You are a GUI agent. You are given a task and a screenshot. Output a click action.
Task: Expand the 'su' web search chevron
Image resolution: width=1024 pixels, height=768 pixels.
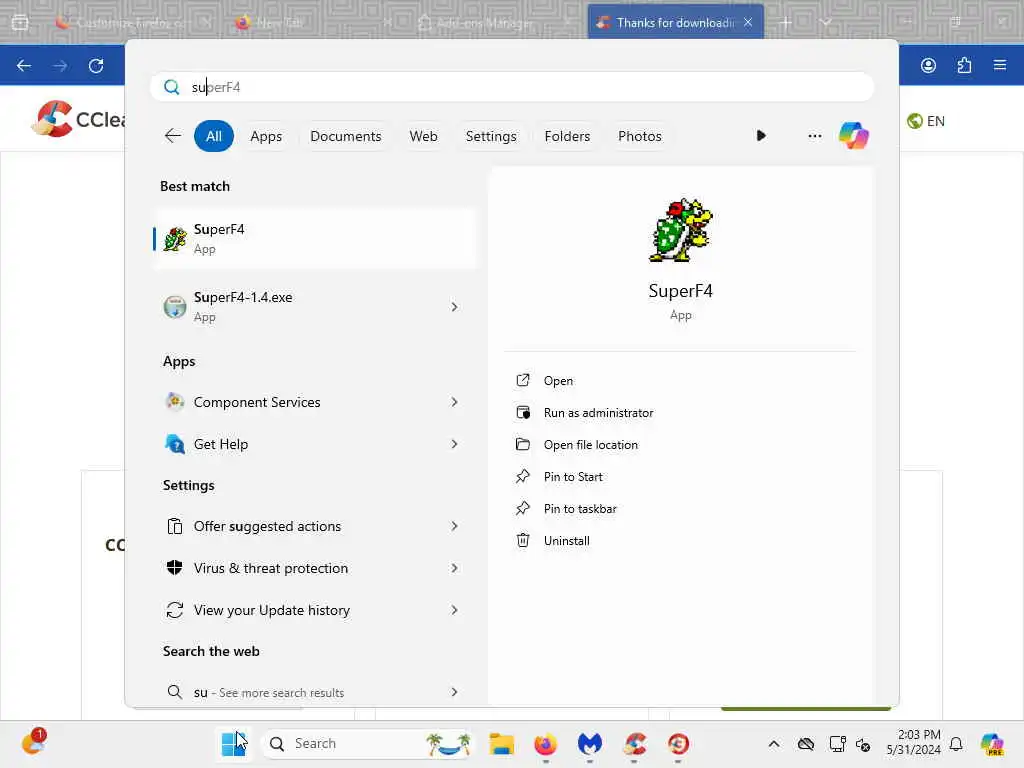(454, 692)
